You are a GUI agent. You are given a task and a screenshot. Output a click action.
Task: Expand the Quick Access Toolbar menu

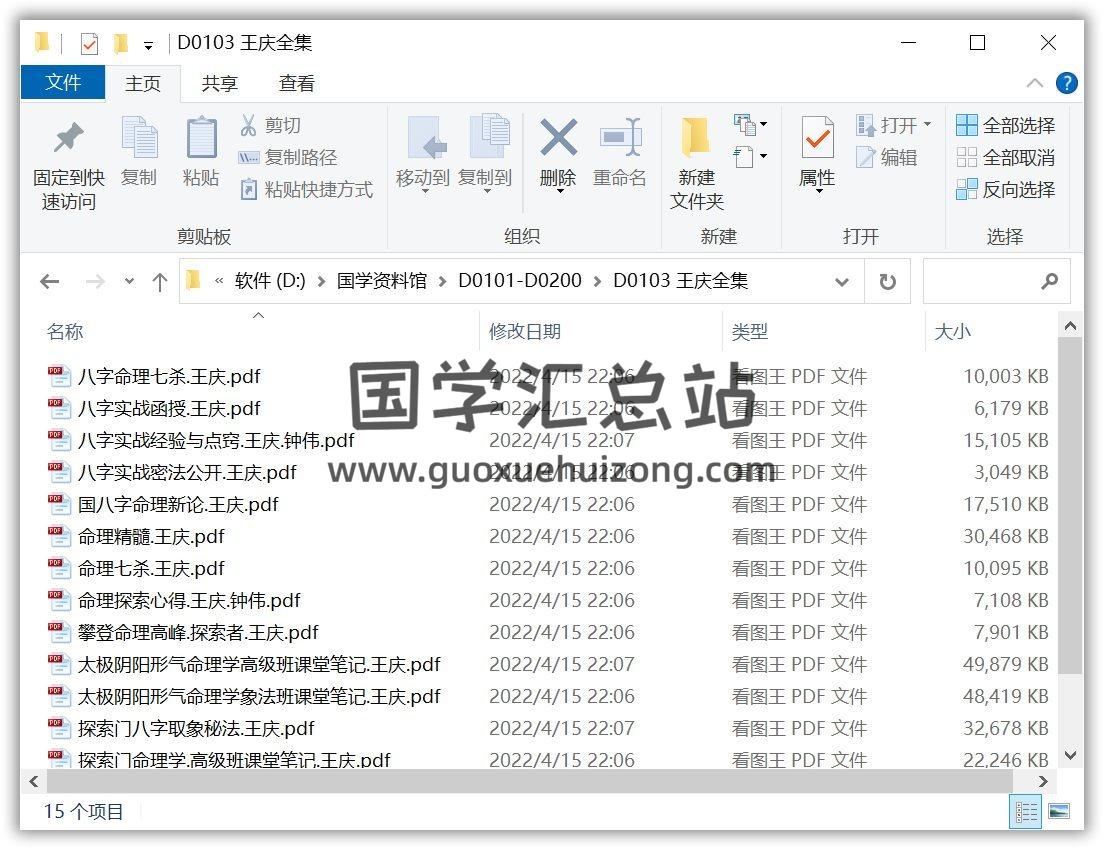click(148, 43)
